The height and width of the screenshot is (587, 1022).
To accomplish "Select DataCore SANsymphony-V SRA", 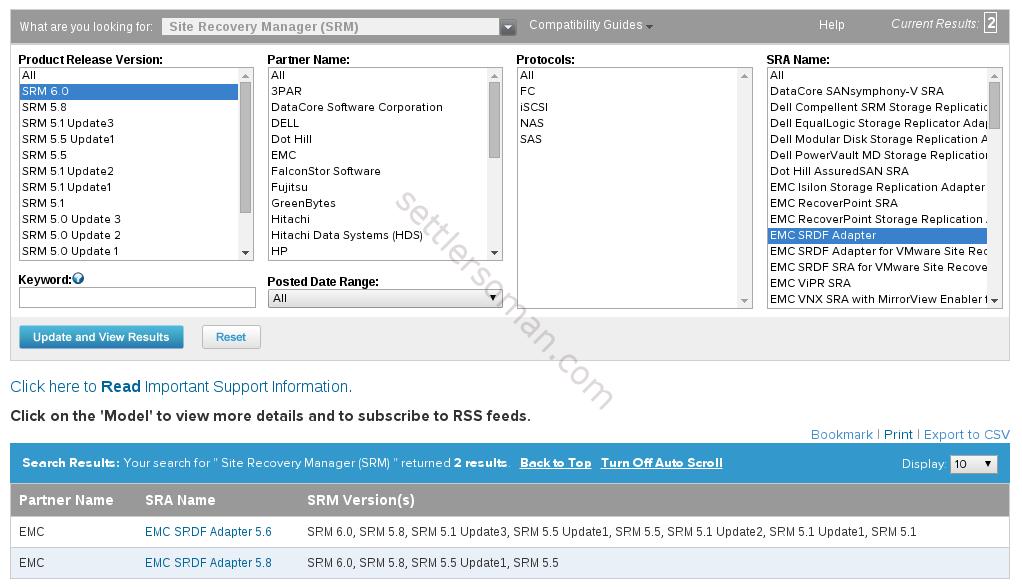I will click(x=877, y=91).
